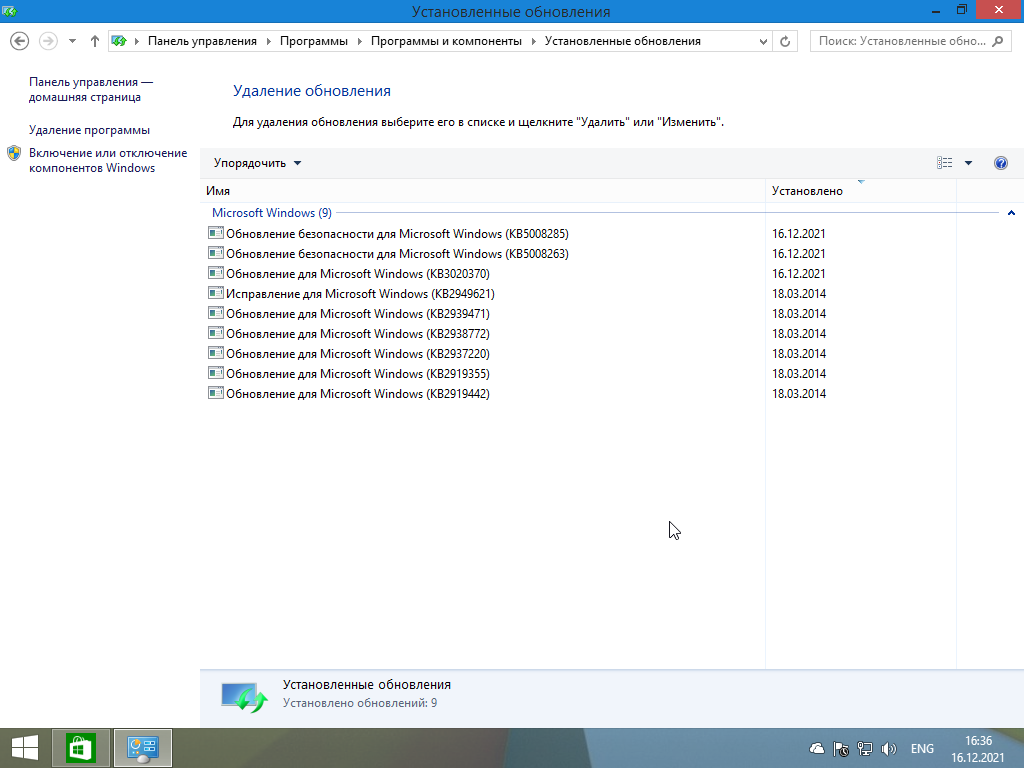Launch the Store app from taskbar
This screenshot has width=1024, height=768.
pyautogui.click(x=81, y=748)
